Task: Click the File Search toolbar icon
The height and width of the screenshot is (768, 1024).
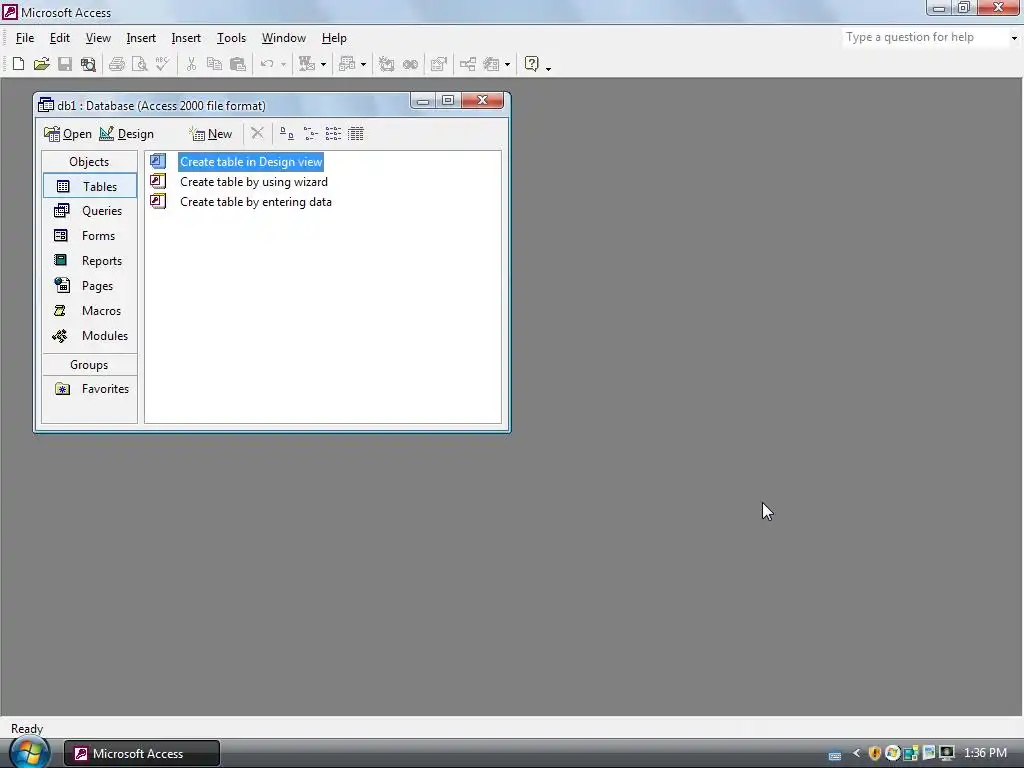Action: click(88, 64)
